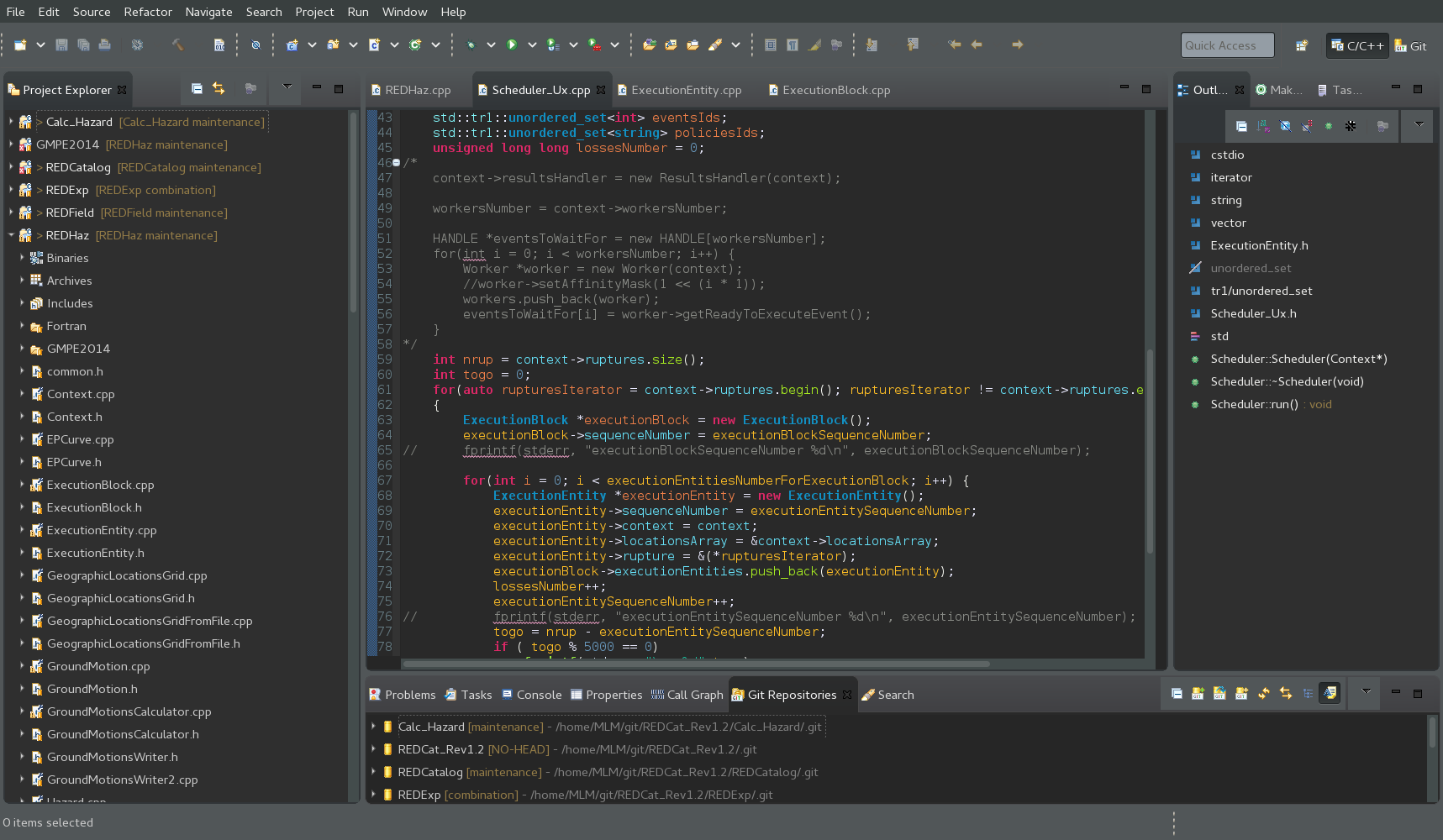This screenshot has width=1443, height=840.
Task: Toggle Link with Editor in Project Explorer
Action: coord(219,89)
